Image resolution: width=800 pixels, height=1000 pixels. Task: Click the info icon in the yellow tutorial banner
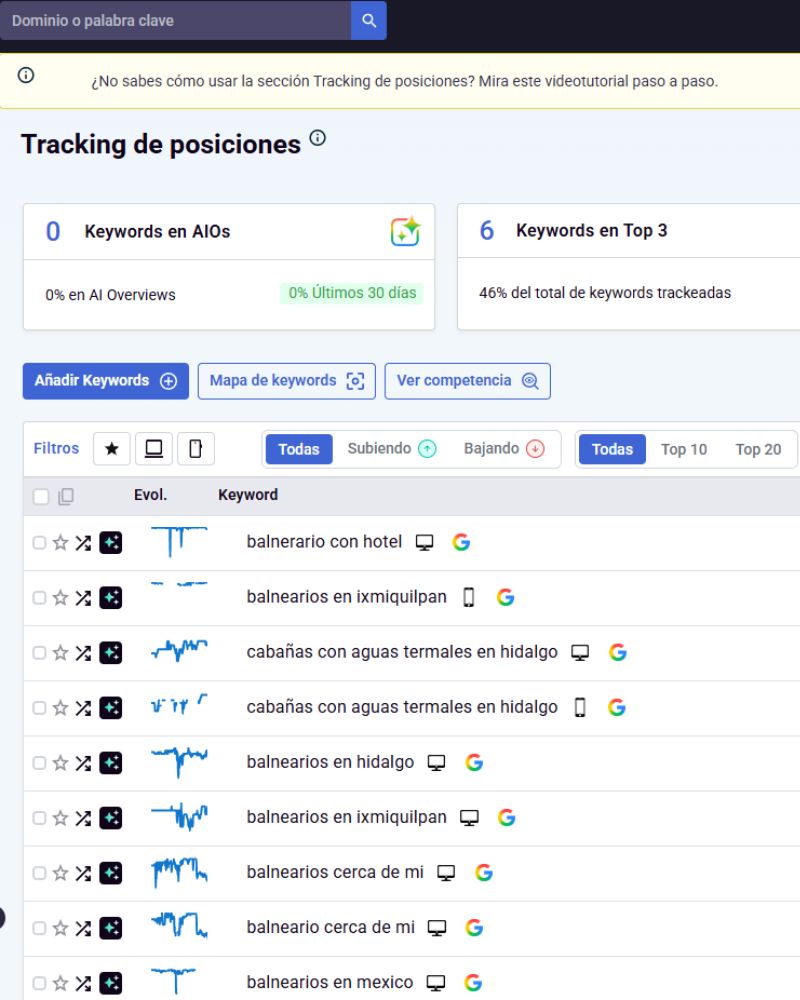pos(26,75)
